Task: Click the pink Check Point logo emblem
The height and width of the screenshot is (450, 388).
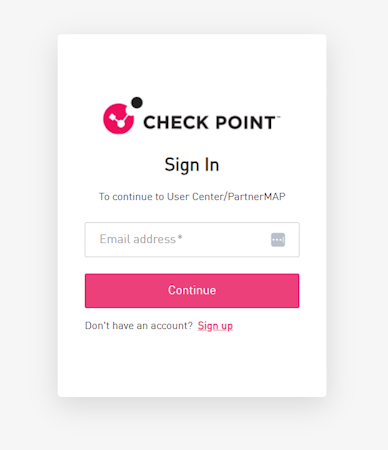Action: click(118, 119)
